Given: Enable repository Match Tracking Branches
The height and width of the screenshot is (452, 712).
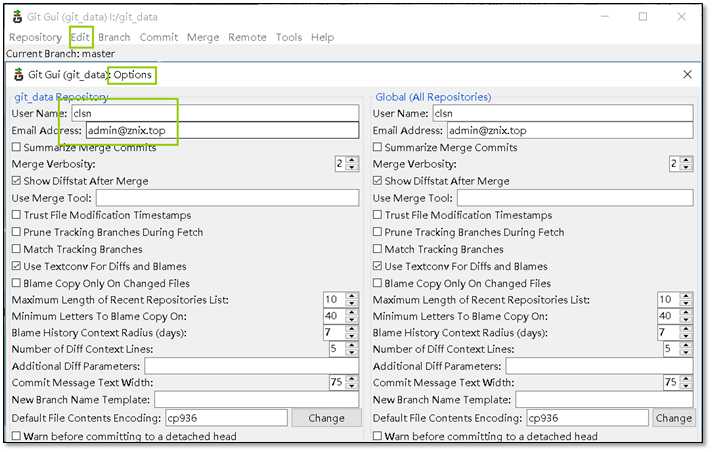Looking at the screenshot, I should pyautogui.click(x=16, y=249).
